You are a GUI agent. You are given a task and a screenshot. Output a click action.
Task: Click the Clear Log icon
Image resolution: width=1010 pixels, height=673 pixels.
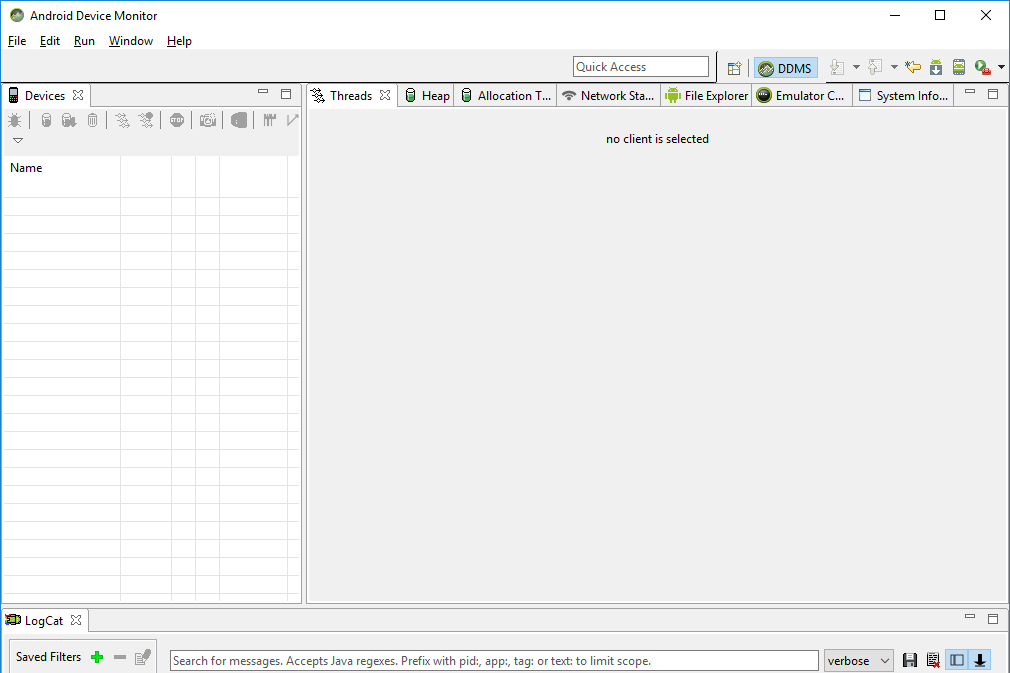tap(933, 660)
